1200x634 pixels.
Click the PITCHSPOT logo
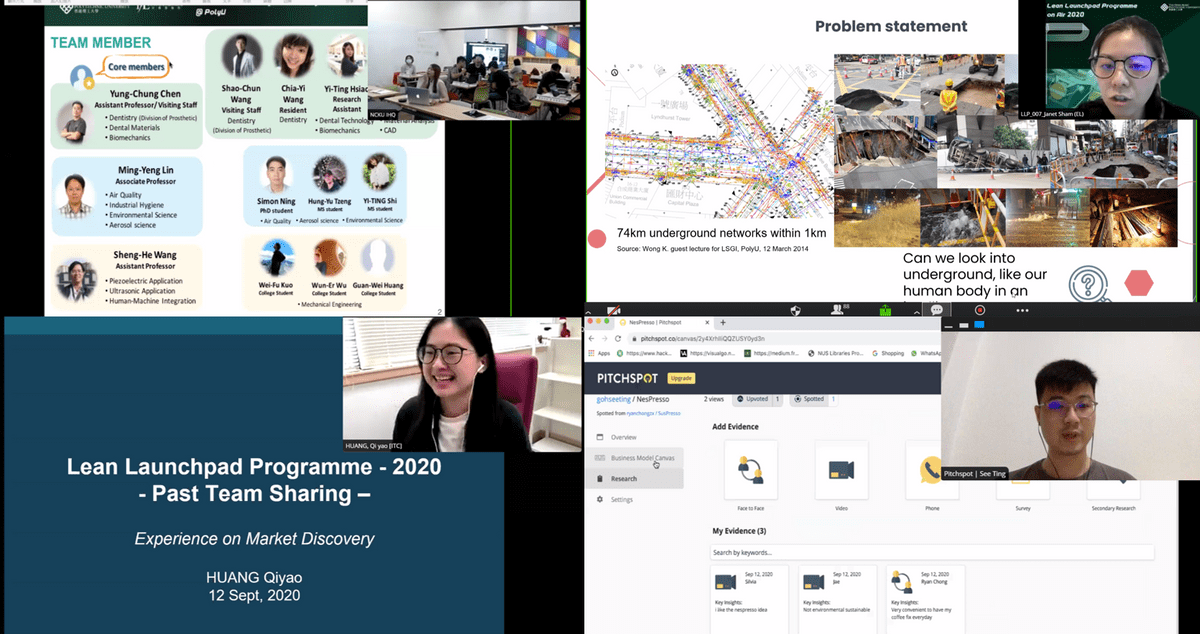(x=627, y=378)
